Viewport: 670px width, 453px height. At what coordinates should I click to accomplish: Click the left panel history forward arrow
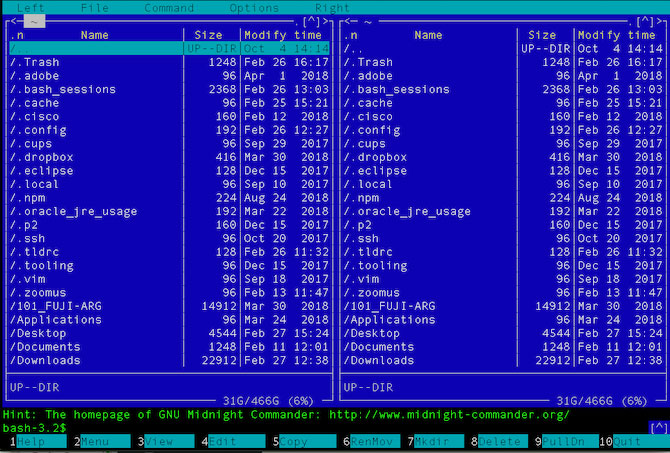tap(325, 21)
